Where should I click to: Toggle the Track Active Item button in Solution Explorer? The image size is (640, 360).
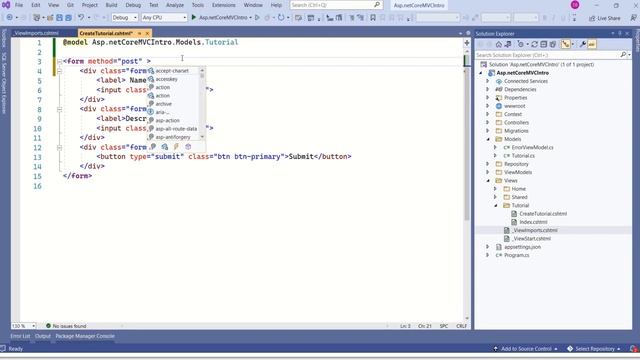pos(565,44)
